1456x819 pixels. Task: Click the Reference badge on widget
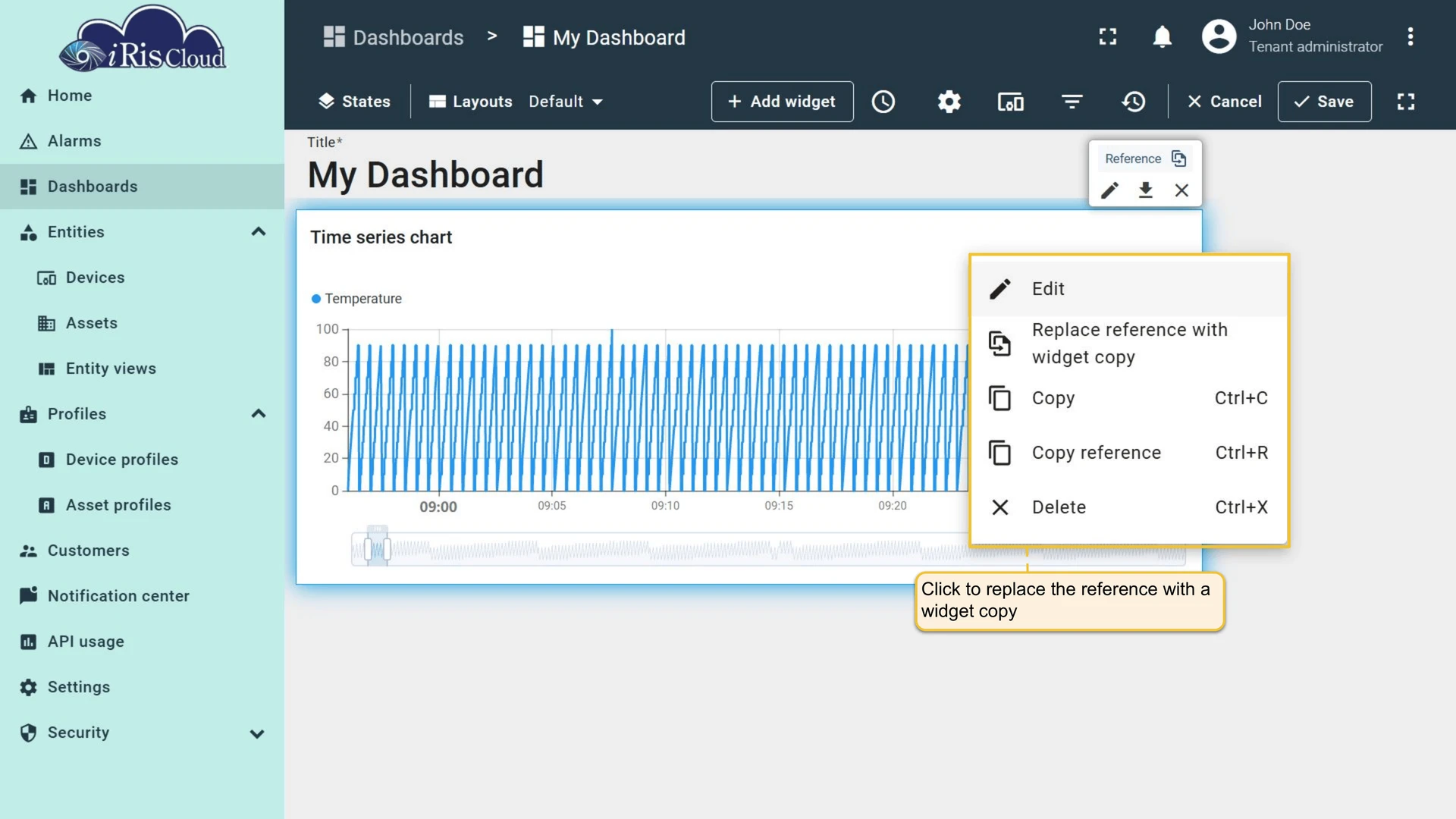click(1144, 158)
